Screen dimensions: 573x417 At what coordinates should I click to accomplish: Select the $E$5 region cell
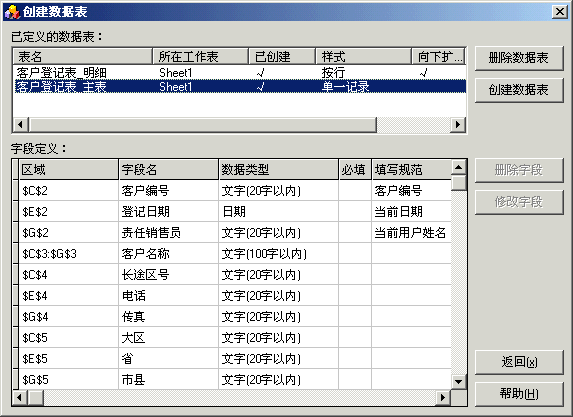pos(69,359)
